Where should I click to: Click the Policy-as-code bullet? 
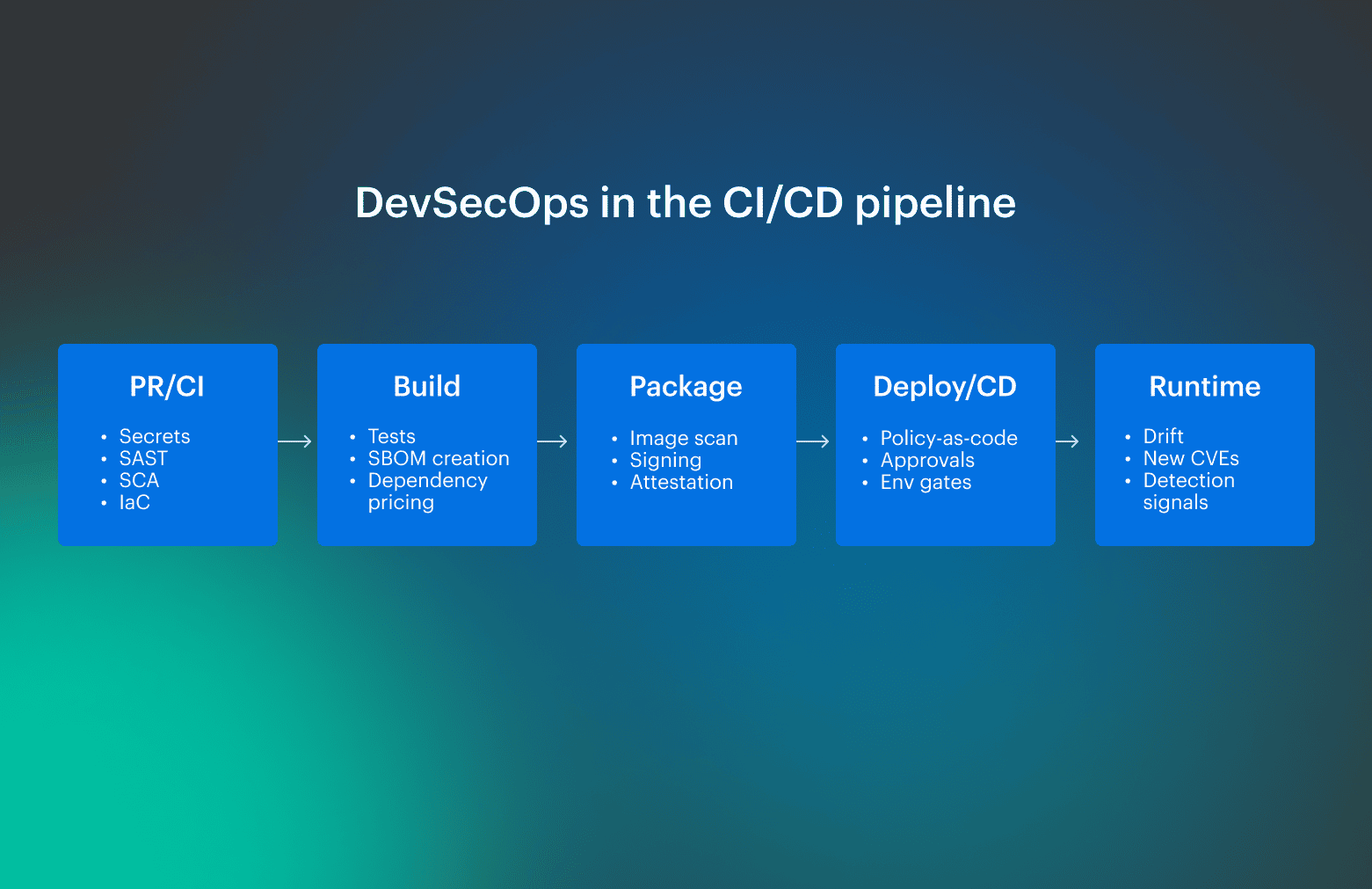(x=949, y=438)
